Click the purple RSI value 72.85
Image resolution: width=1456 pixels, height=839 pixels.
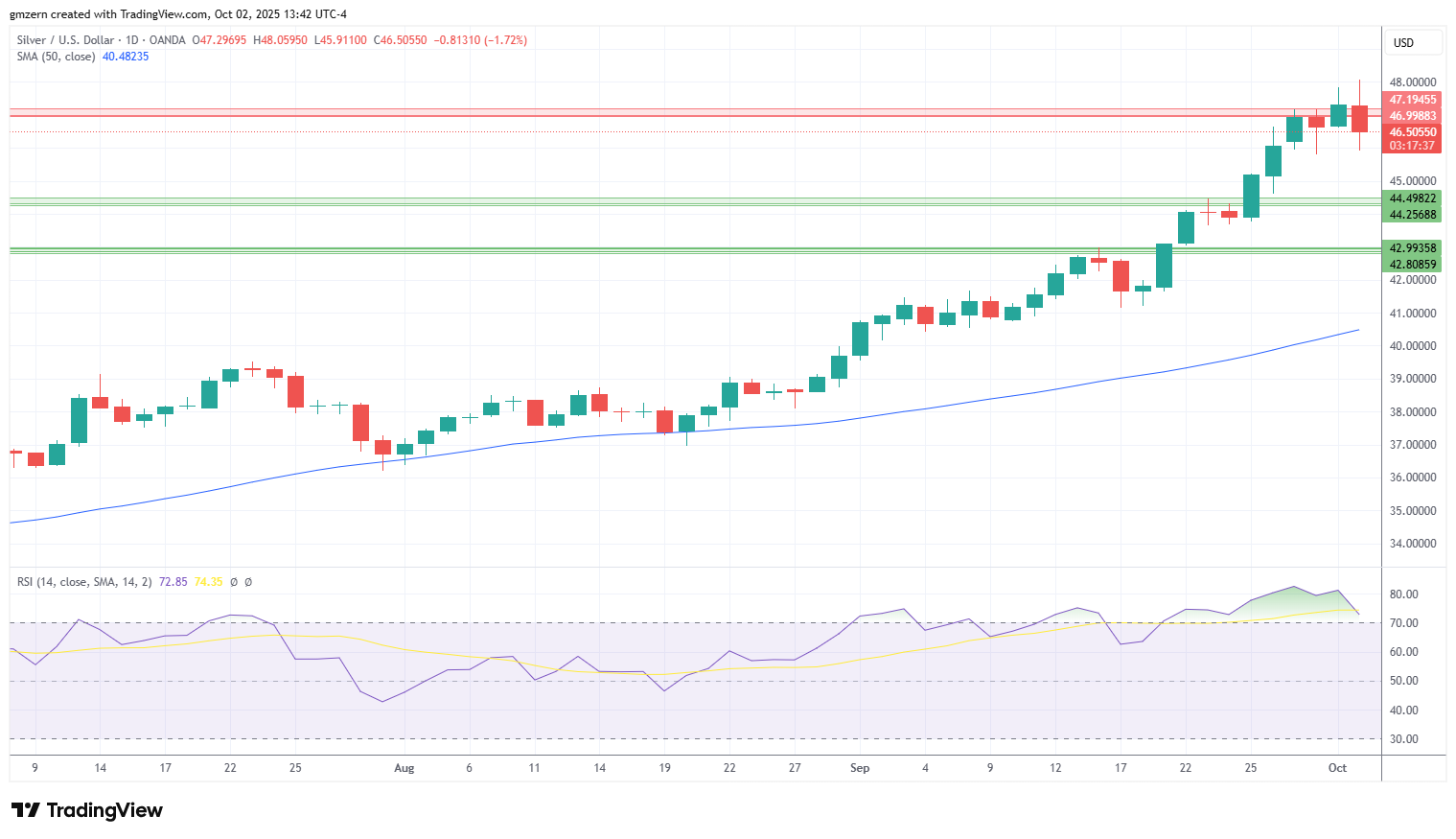coord(173,582)
